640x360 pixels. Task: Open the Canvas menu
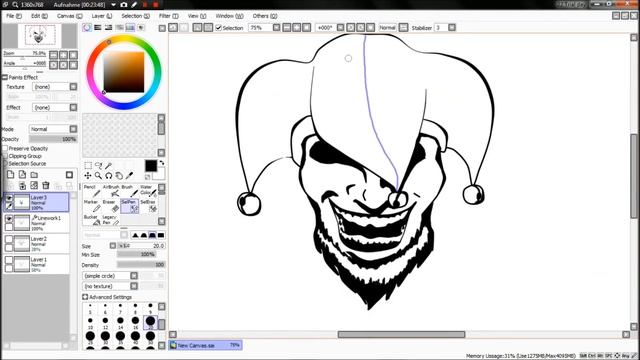[69, 16]
